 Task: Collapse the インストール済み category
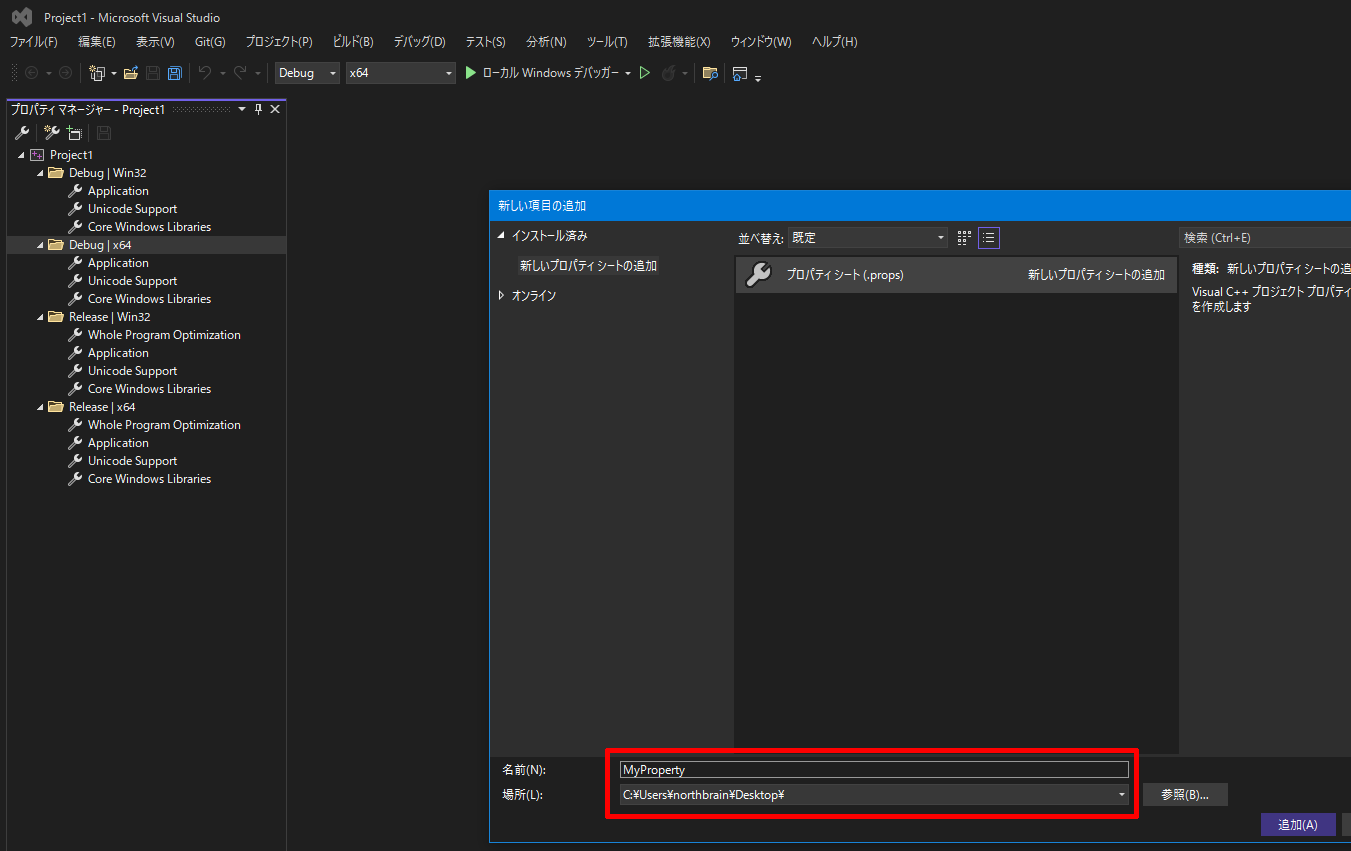coord(502,236)
